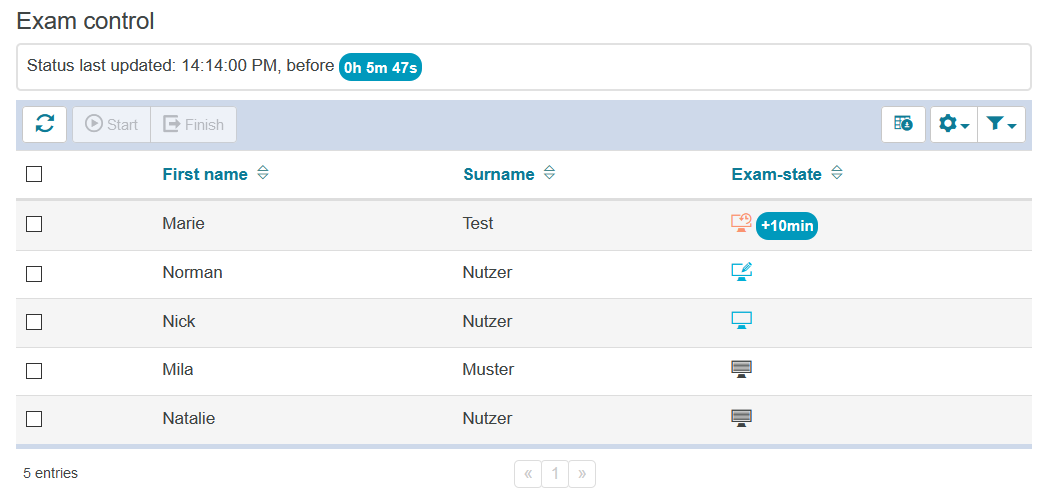Click the surname Muster
The width and height of the screenshot is (1047, 493).
pos(488,369)
